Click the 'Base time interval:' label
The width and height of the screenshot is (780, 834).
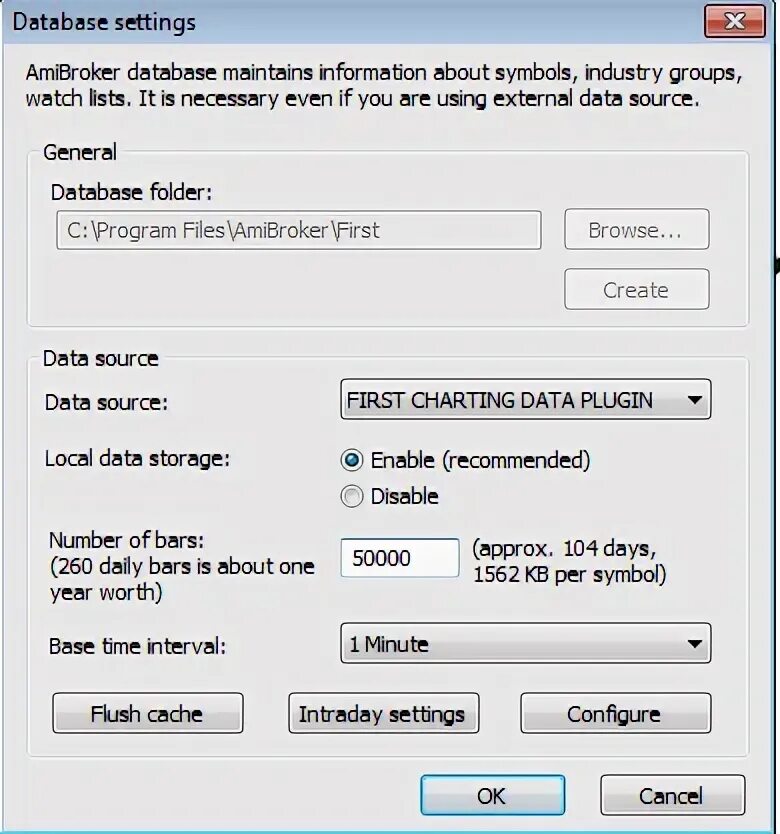tap(137, 646)
